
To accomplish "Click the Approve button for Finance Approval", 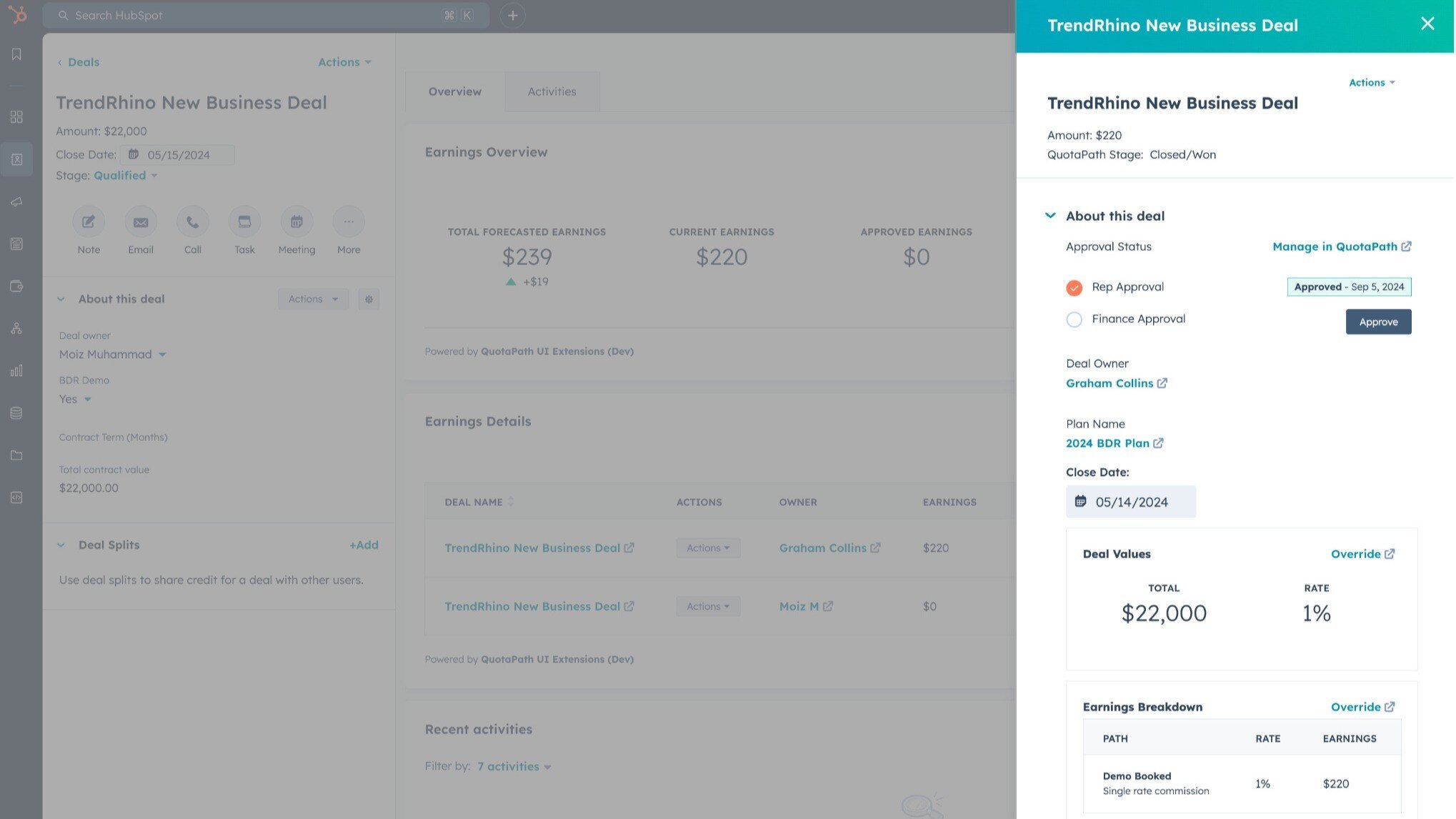I will coord(1378,322).
